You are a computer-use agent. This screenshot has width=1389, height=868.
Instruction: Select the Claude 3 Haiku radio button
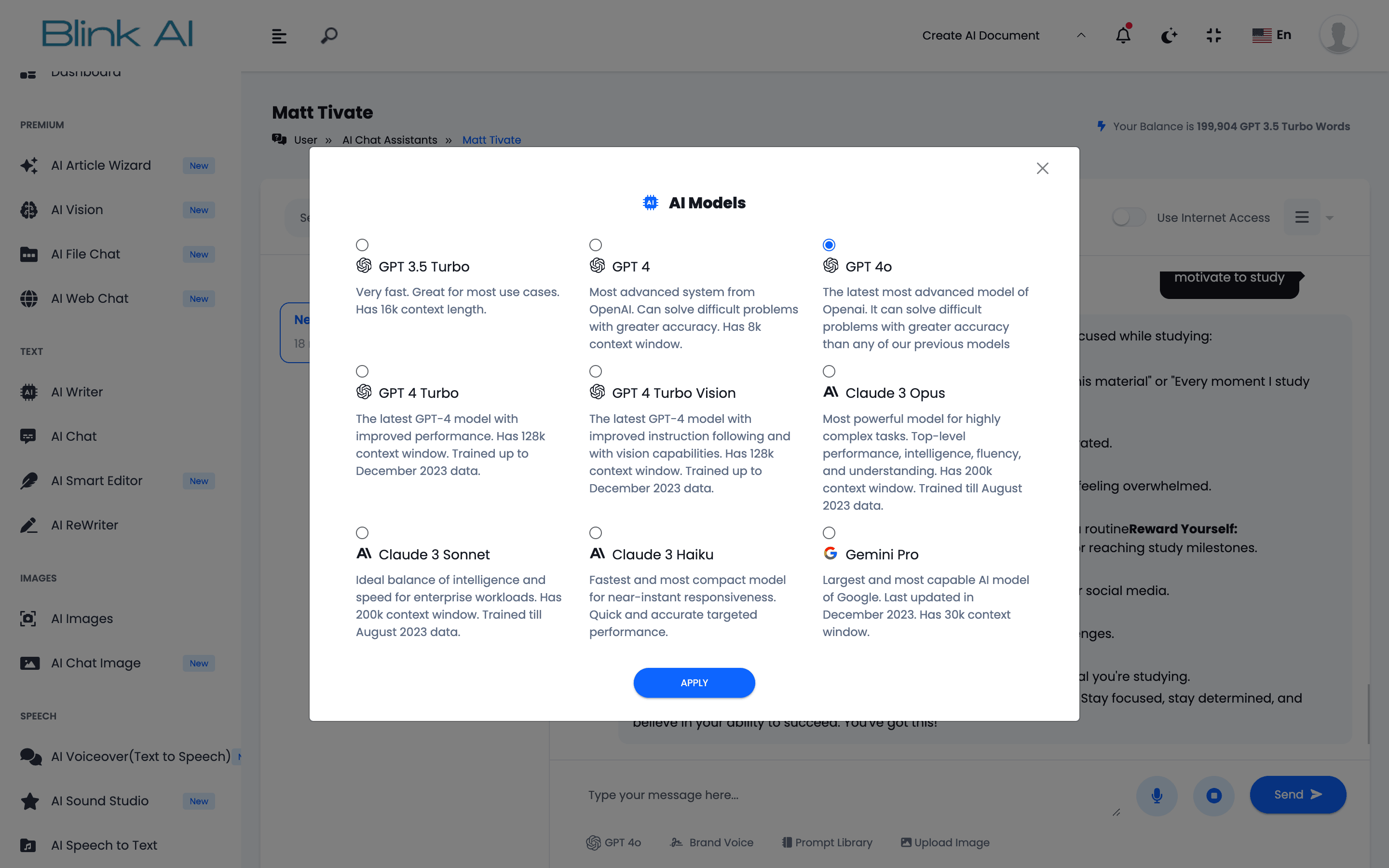(596, 533)
